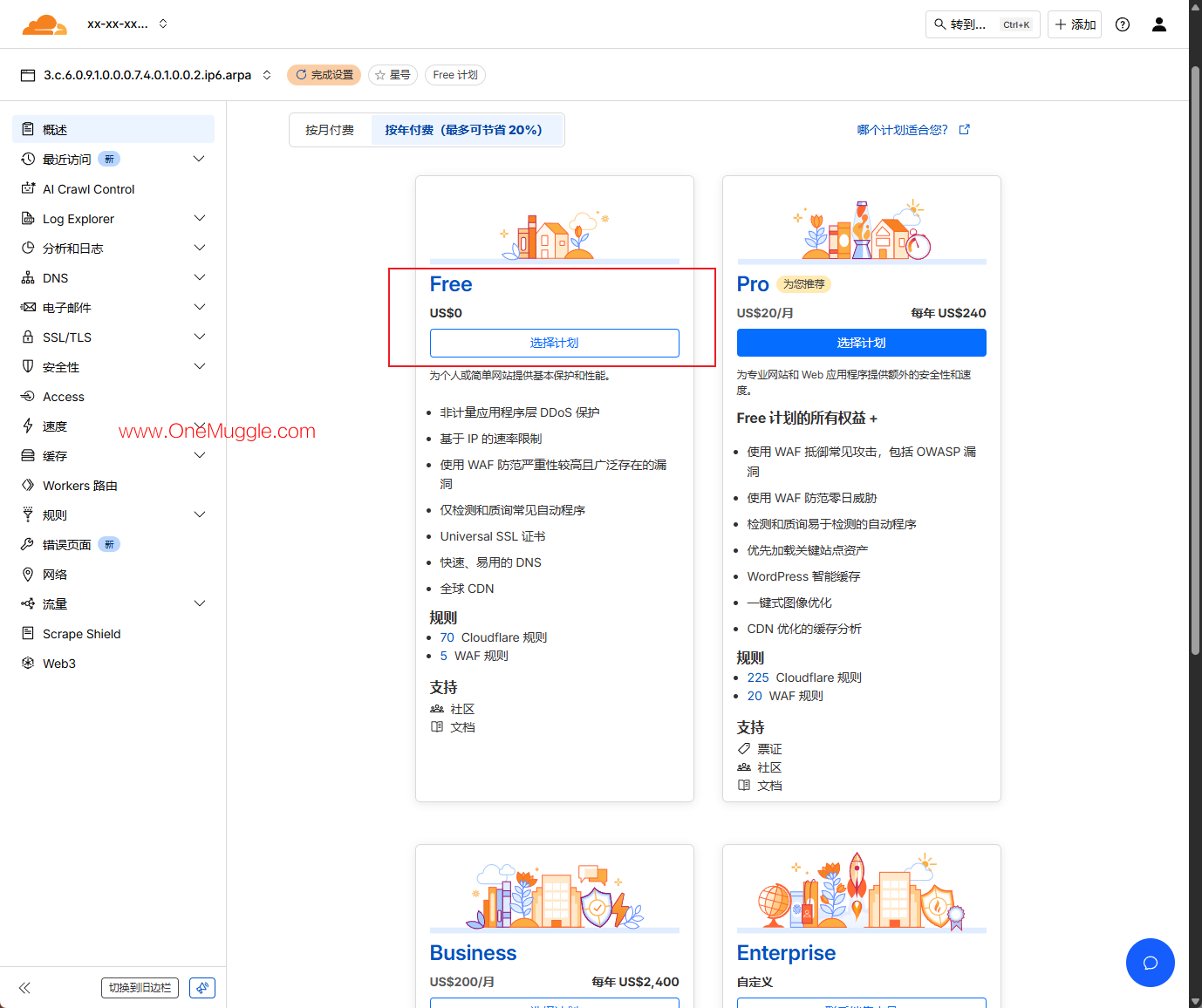
Task: Click the 最近访问 clock icon
Action: point(28,159)
